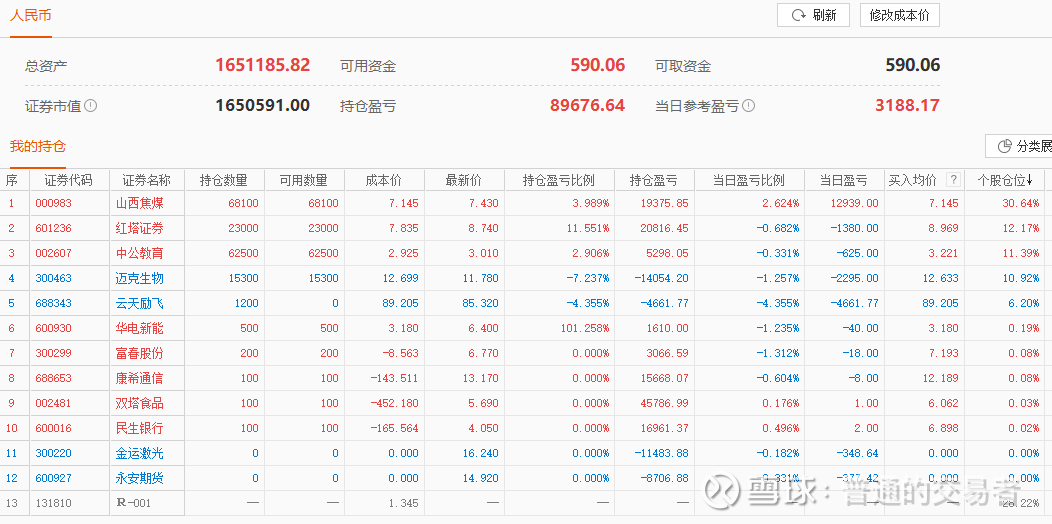Sort by 持仓盈亏比例 column header
Image resolution: width=1052 pixels, height=524 pixels.
click(558, 180)
